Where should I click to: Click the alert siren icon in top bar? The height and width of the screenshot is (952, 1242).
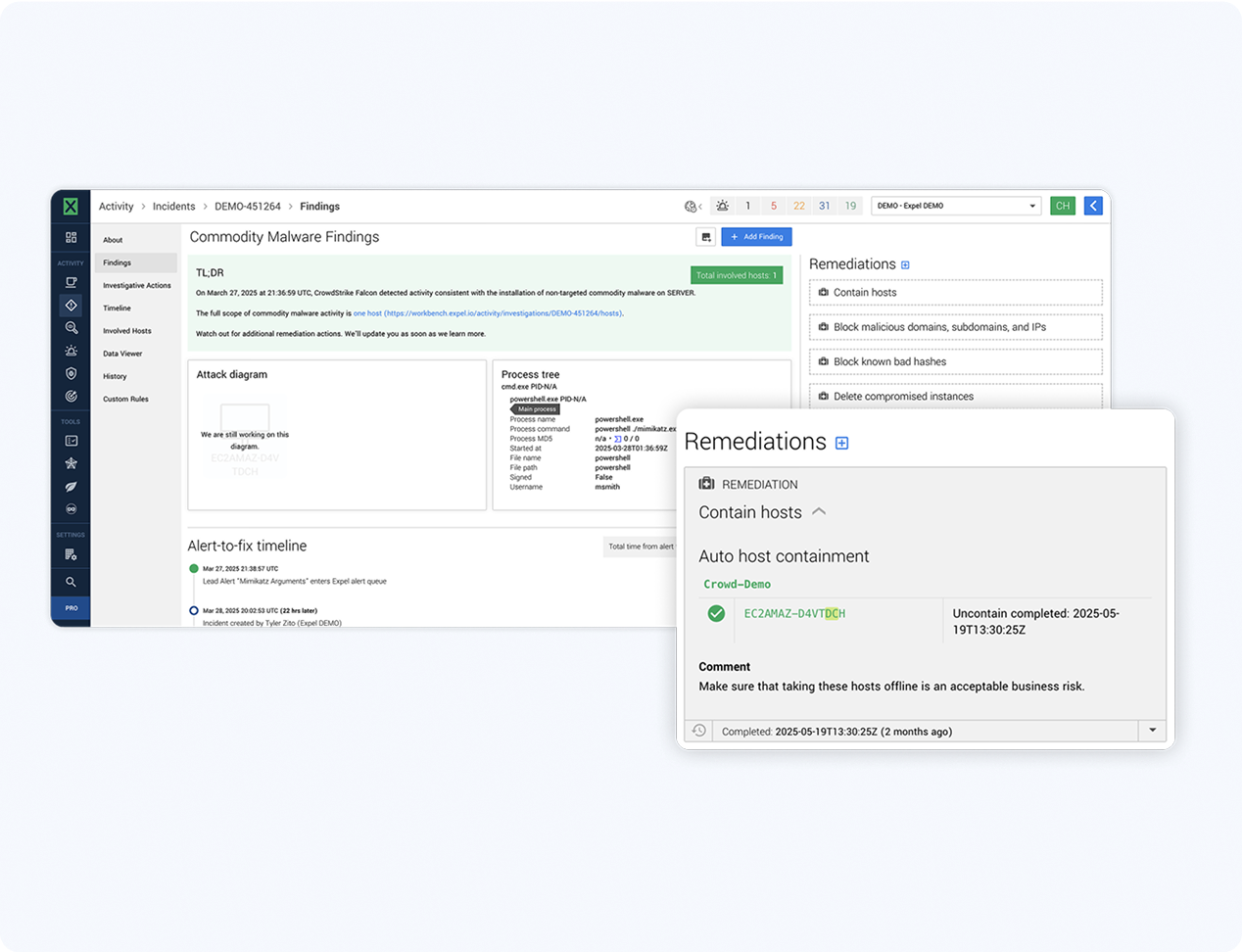(x=722, y=206)
